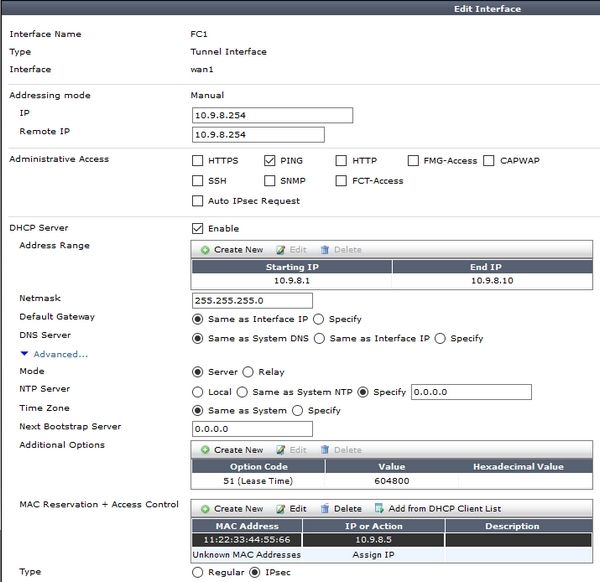Uncheck DHCP Server Enable checkbox
Screen dimensions: 600x582
click(197, 228)
